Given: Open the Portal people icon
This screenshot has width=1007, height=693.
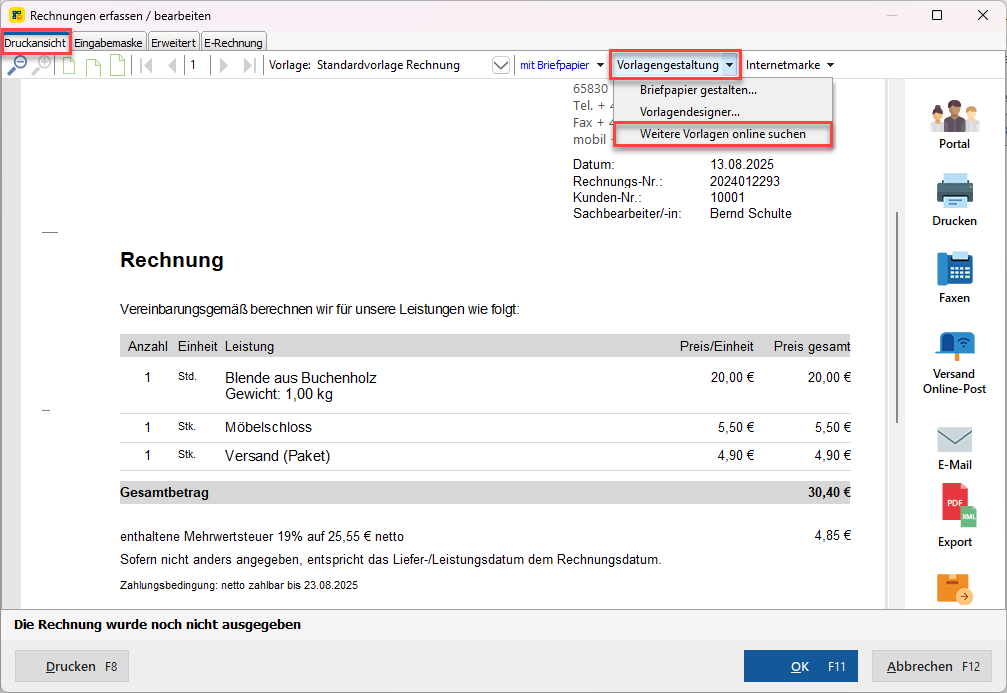Looking at the screenshot, I should pos(954,116).
